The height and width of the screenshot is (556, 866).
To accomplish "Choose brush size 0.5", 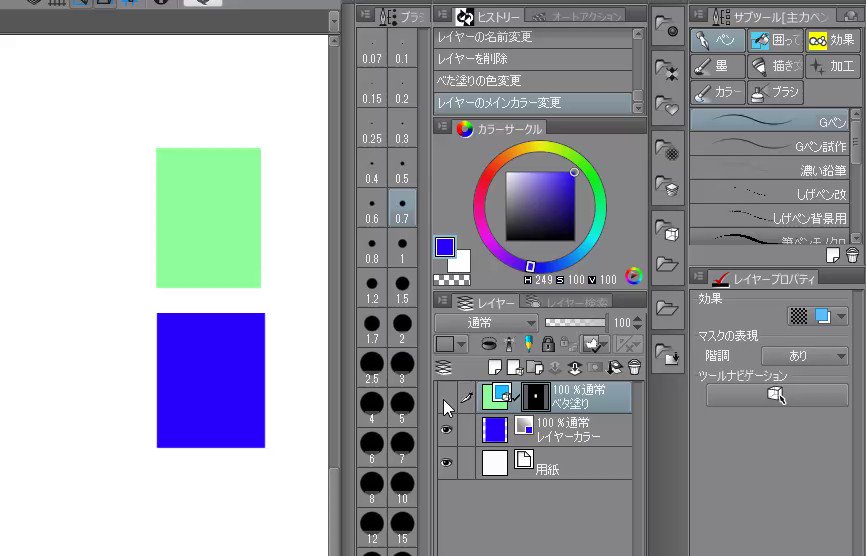I will [x=402, y=169].
